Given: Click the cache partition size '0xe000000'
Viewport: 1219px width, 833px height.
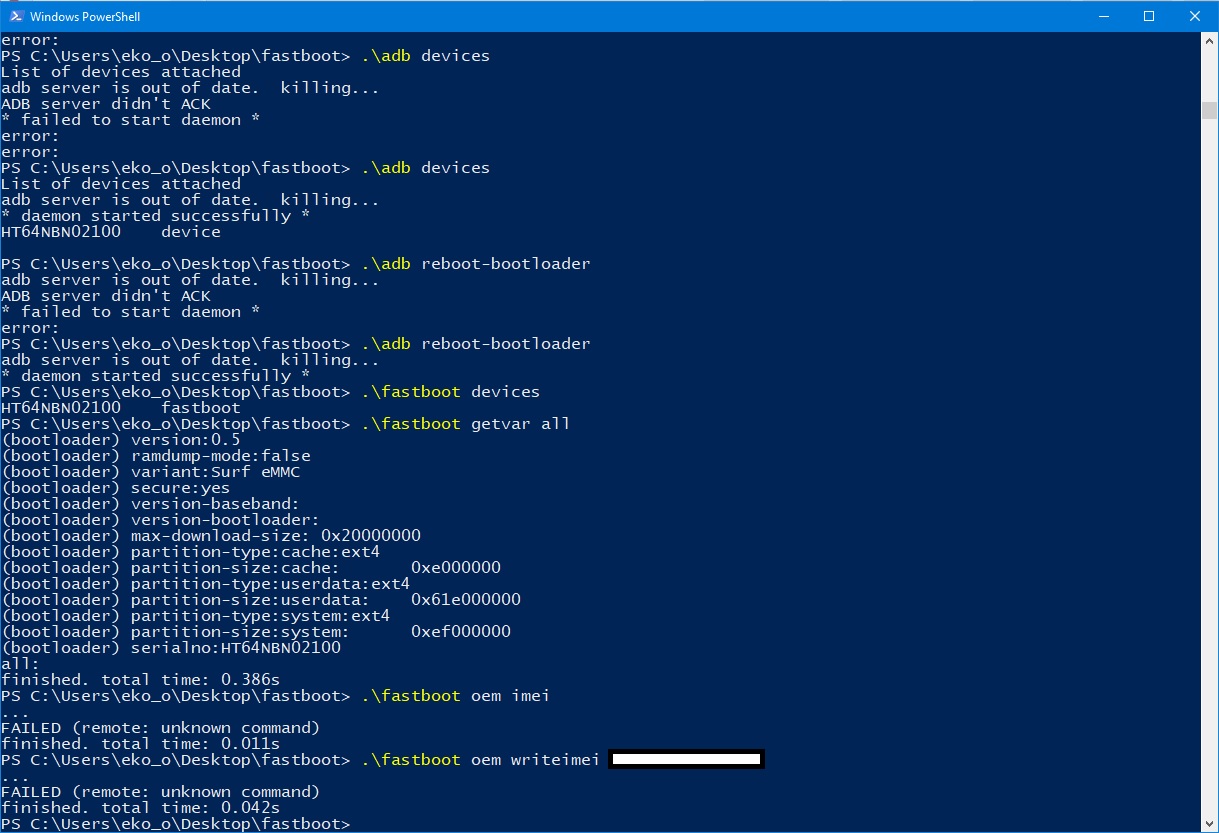Looking at the screenshot, I should pyautogui.click(x=456, y=568).
